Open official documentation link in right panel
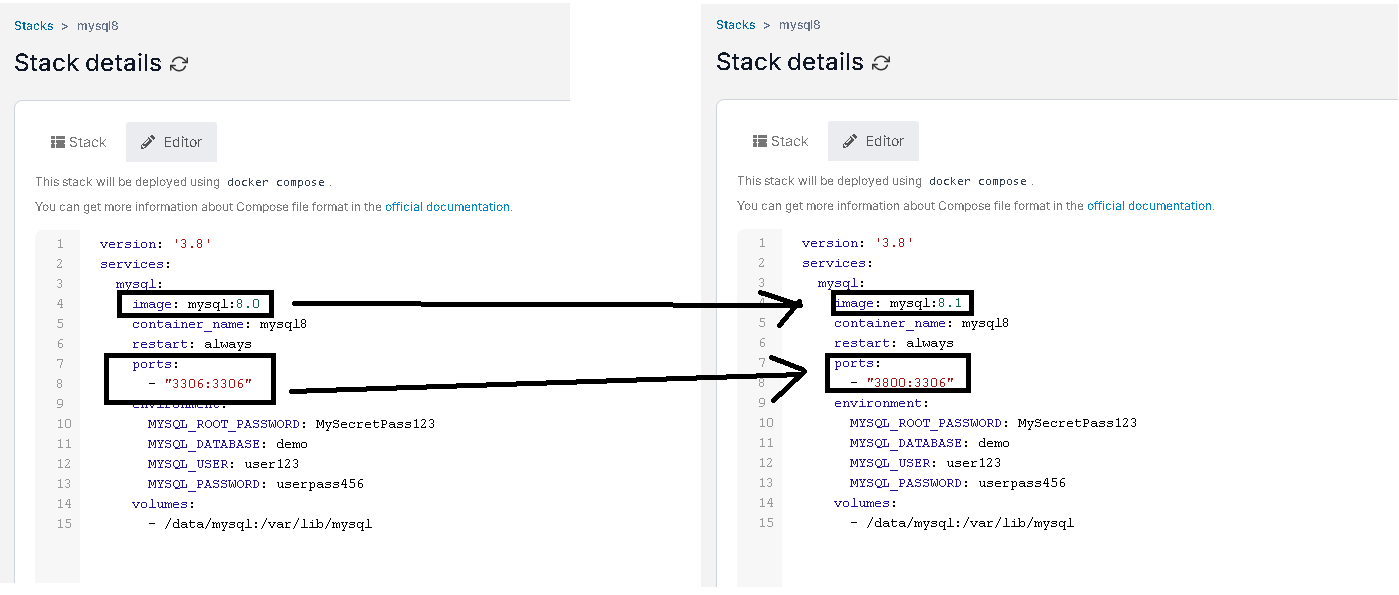The height and width of the screenshot is (595, 1399). pos(1150,206)
